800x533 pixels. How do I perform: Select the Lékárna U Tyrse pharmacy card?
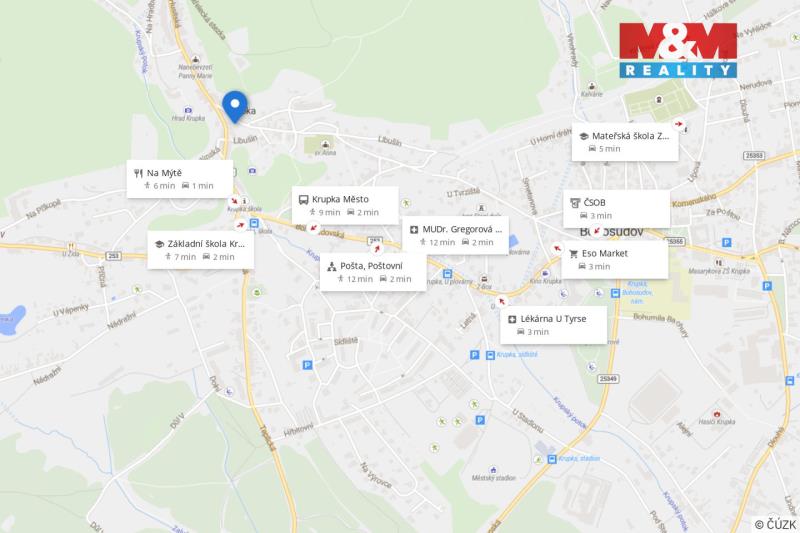pos(553,325)
